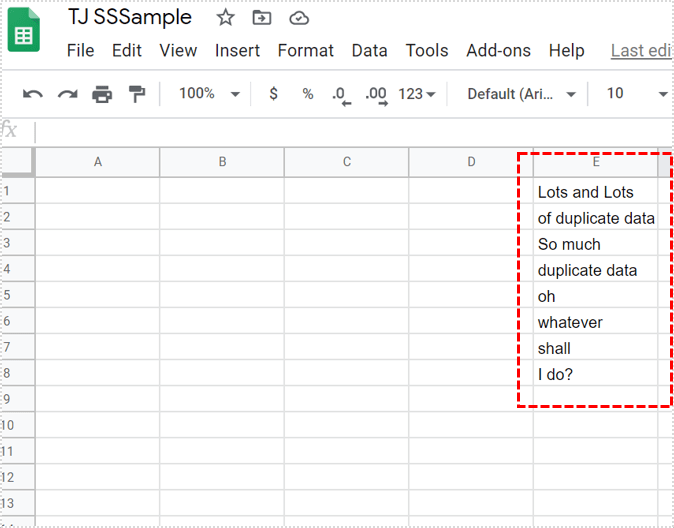Open the Add-ons menu
This screenshot has height=528, width=674.
499,51
